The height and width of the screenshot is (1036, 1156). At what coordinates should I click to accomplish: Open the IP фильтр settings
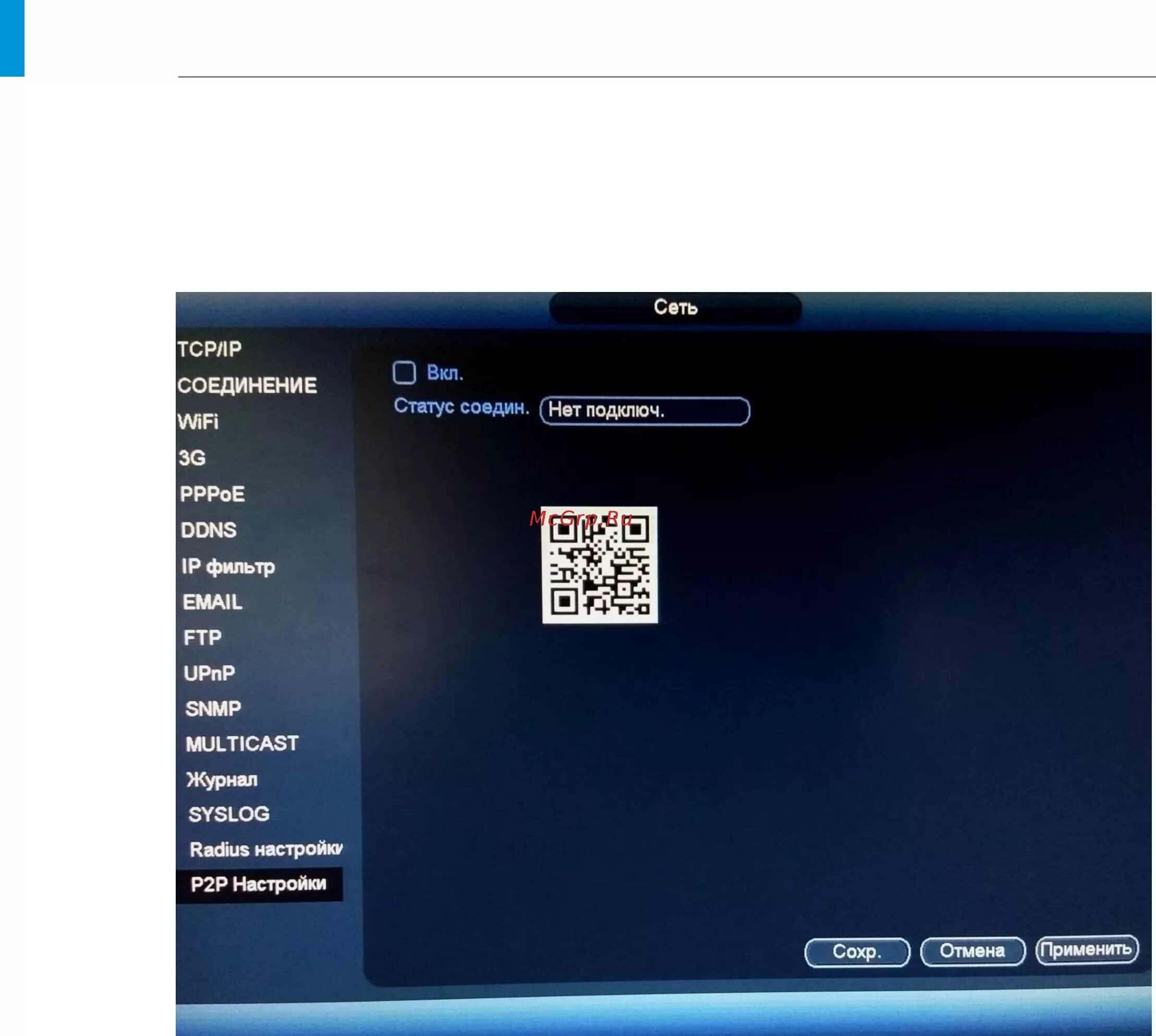click(228, 566)
